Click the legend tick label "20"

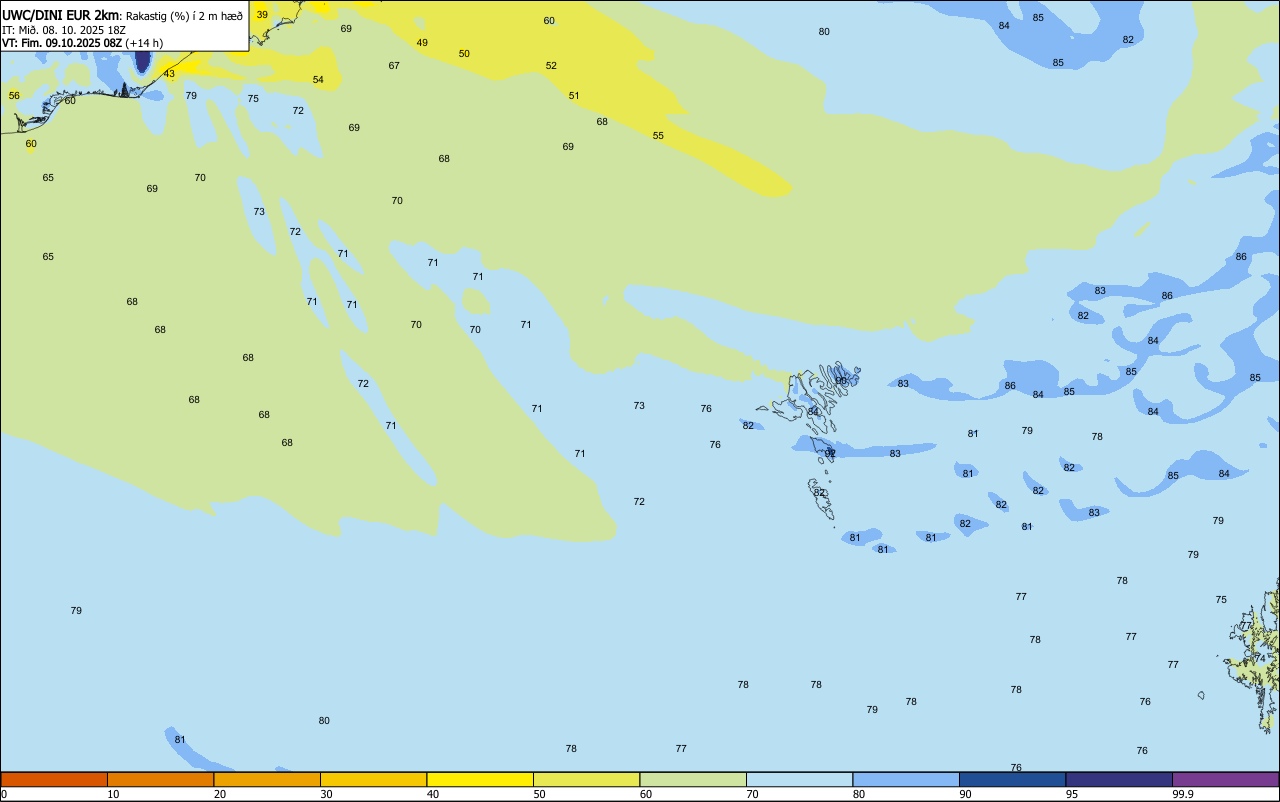[220, 794]
